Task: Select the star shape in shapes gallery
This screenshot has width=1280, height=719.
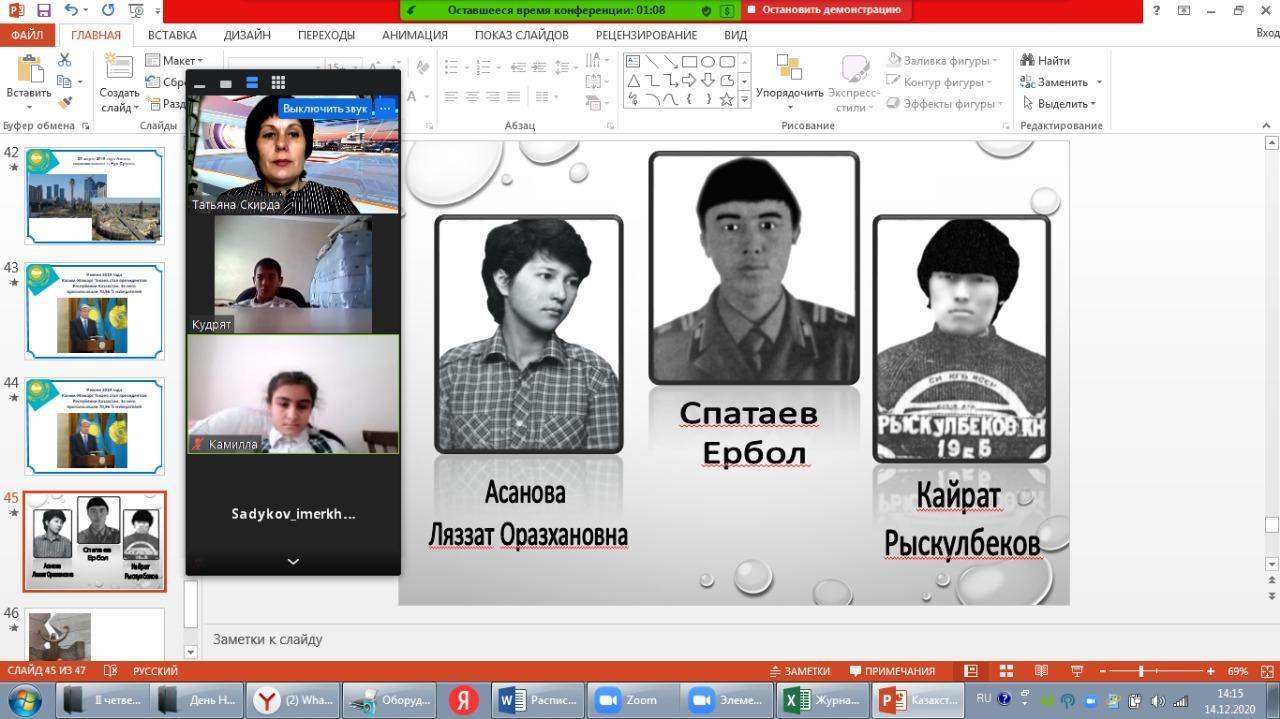Action: (x=727, y=99)
